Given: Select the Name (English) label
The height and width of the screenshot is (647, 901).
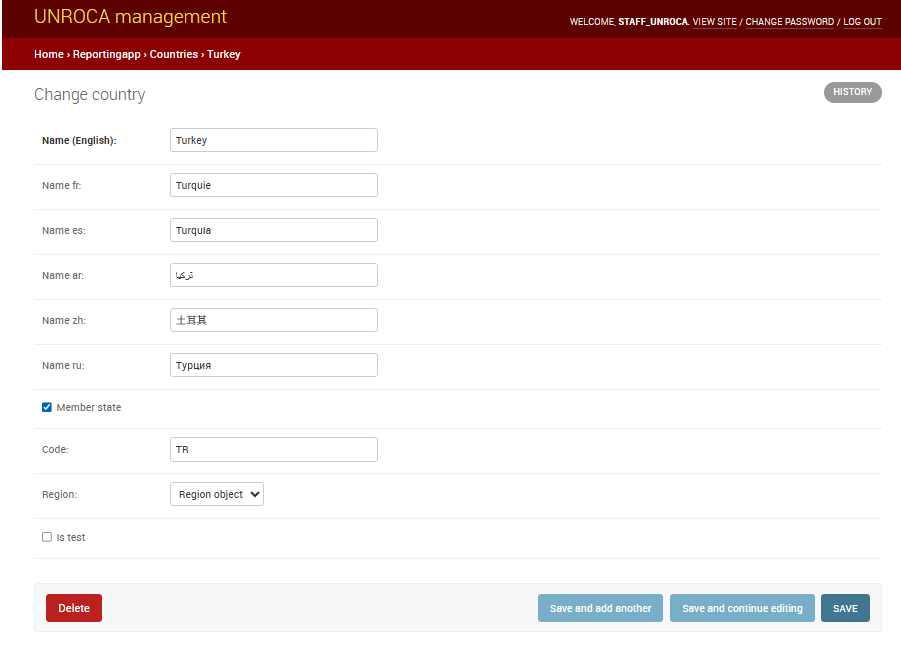Looking at the screenshot, I should coord(79,140).
